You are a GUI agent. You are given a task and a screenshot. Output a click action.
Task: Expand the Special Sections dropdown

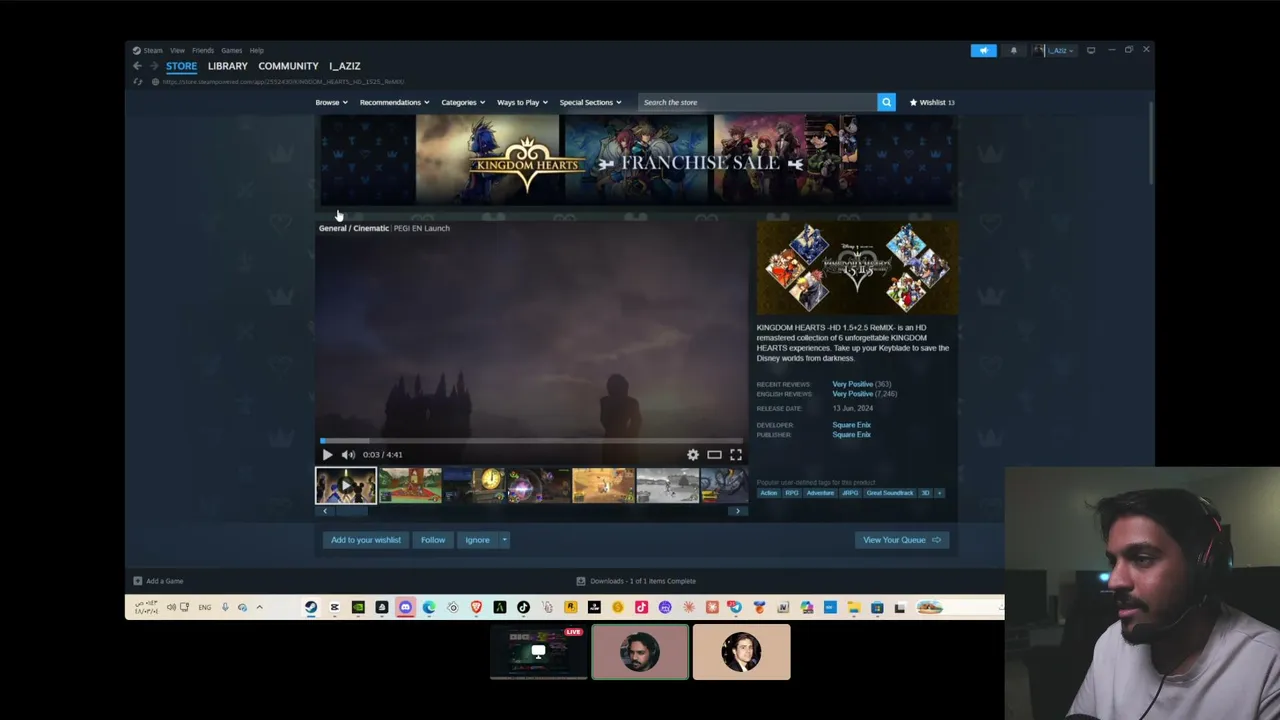(x=590, y=102)
